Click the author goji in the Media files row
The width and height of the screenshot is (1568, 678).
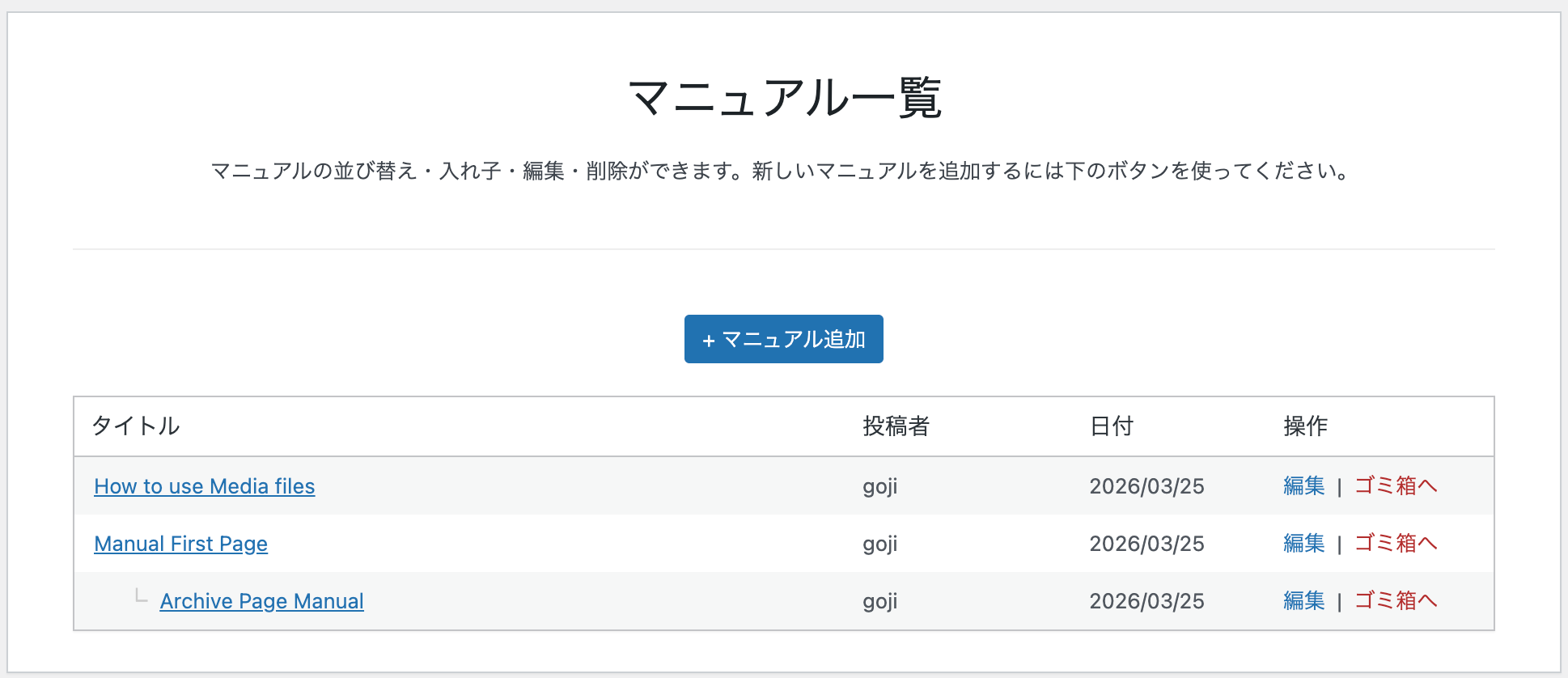pos(879,487)
